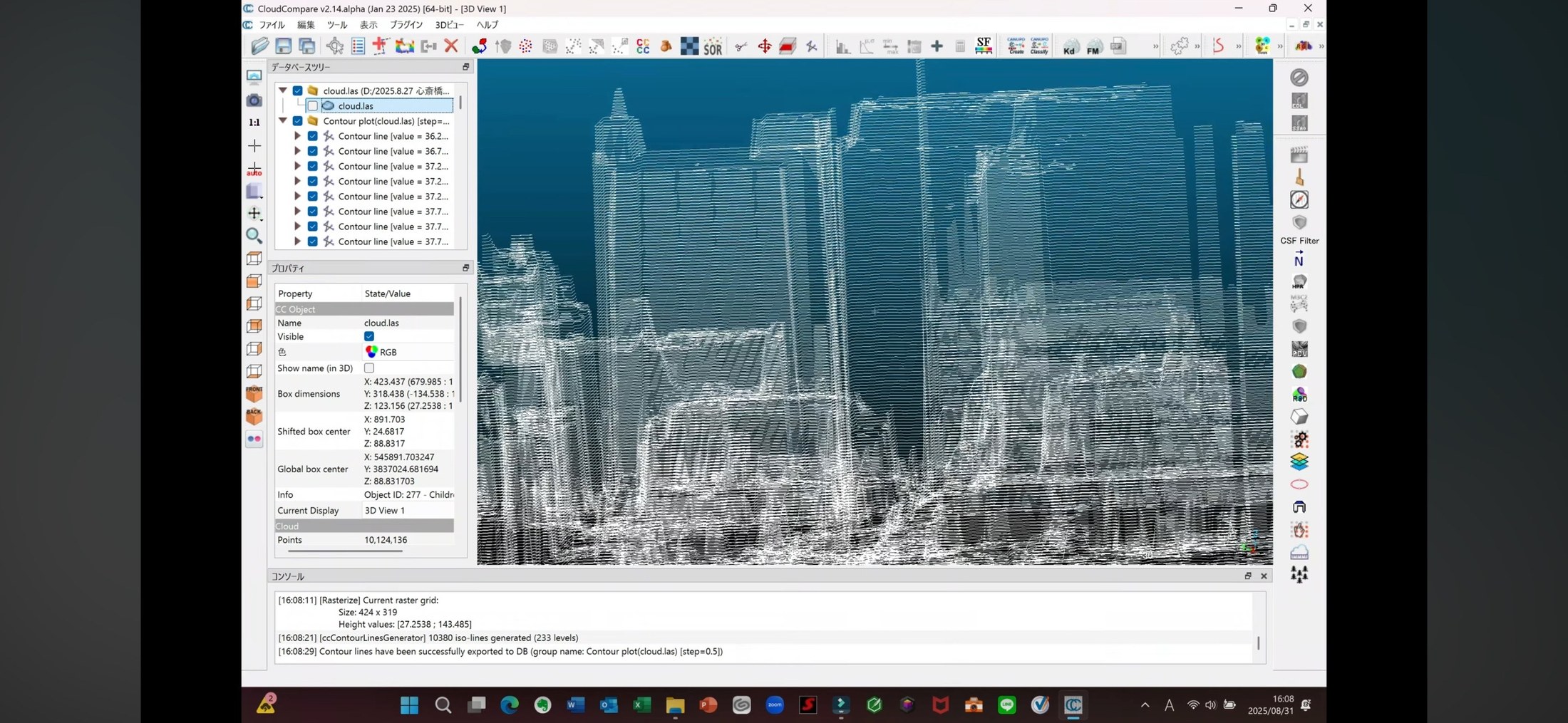This screenshot has height=723, width=1568.
Task: Open the RGB color property dropdown
Action: pos(408,352)
